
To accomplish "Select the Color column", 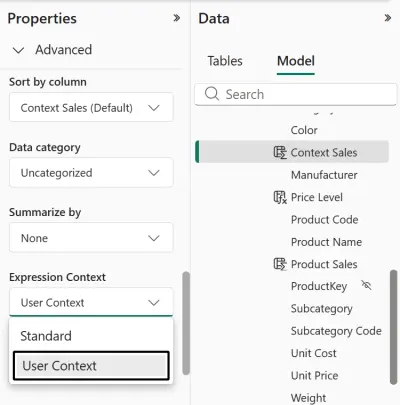I will click(x=304, y=130).
